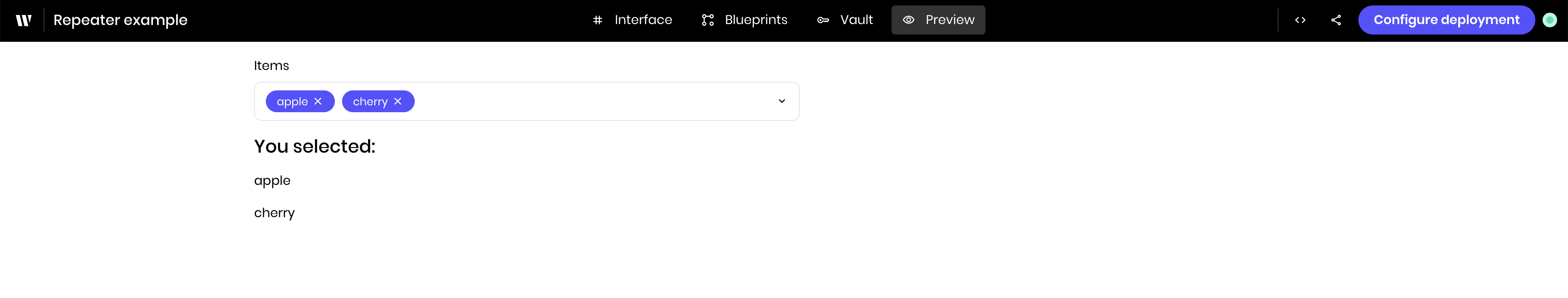Click inside the Items multiselect field
1568x298 pixels.
pos(526,101)
